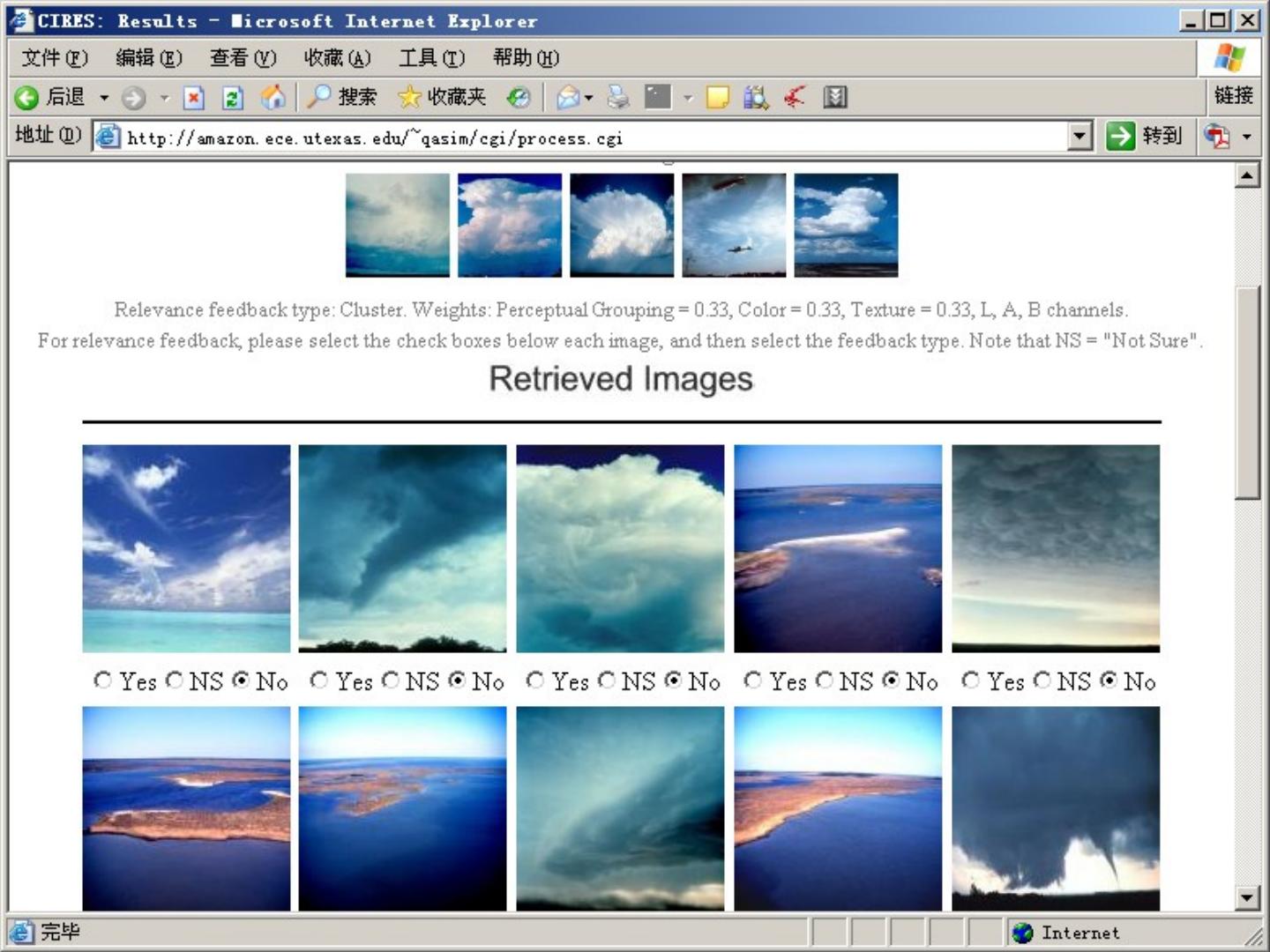Open the Mail button dropdown arrow

click(x=588, y=97)
